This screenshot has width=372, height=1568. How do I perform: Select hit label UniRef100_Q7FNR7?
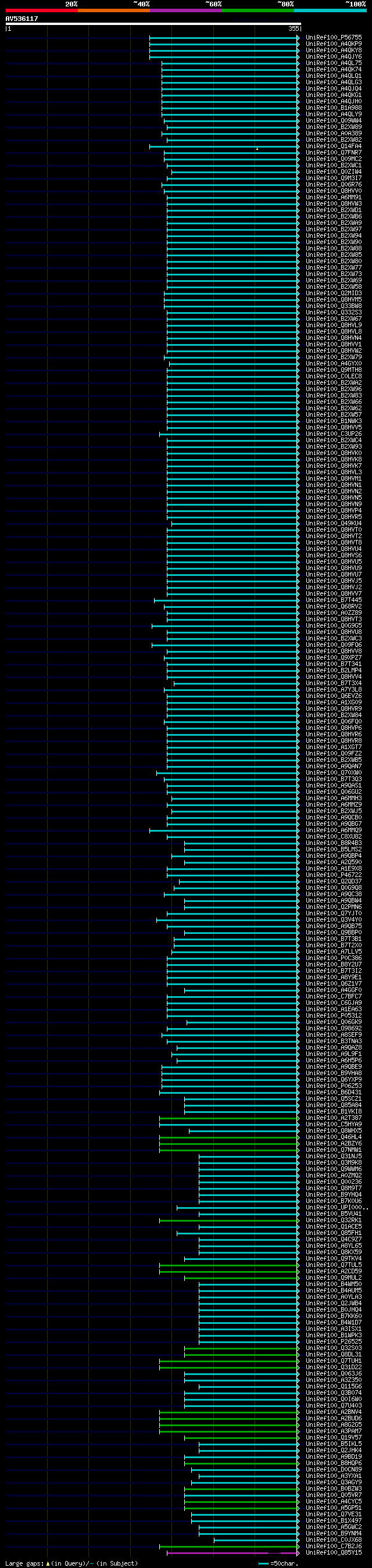(334, 153)
